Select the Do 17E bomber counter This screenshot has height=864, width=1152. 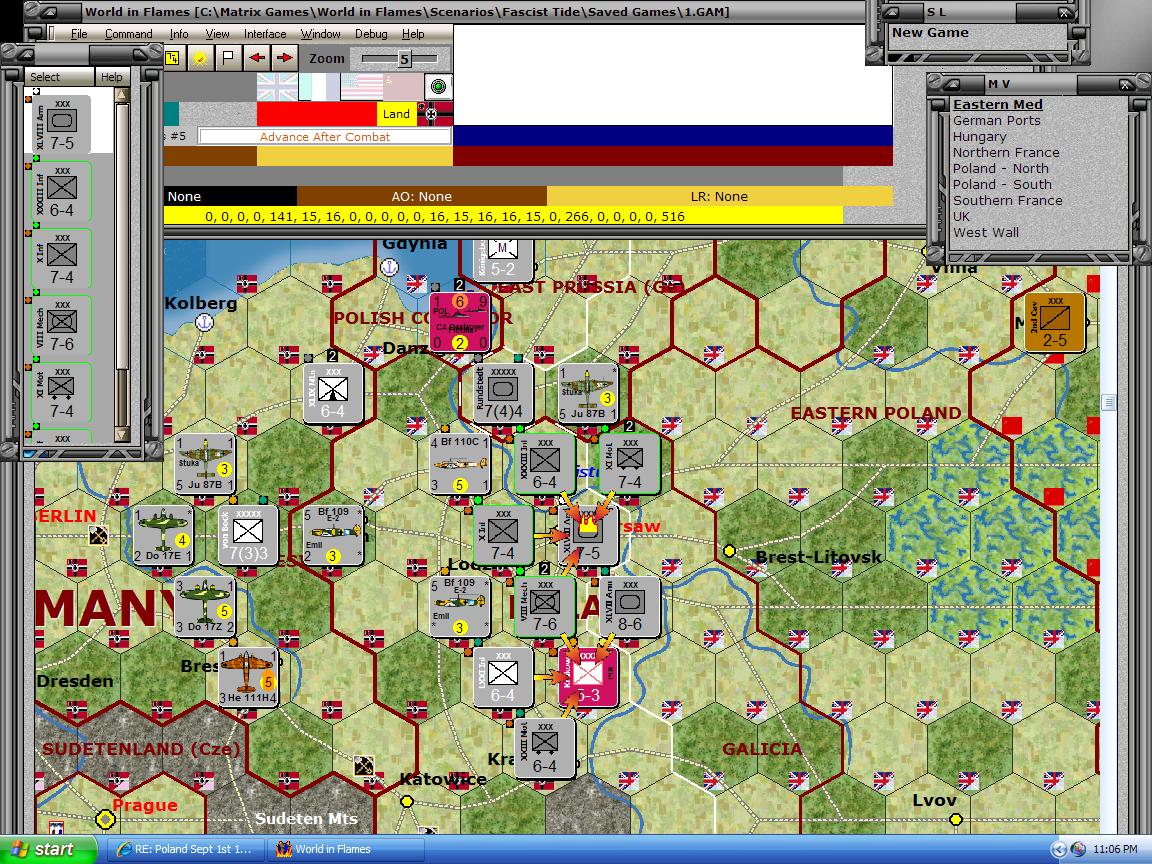pyautogui.click(x=163, y=536)
